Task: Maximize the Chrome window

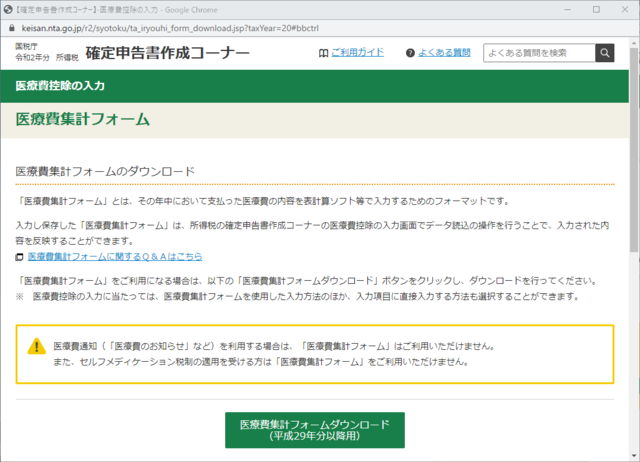Action: 596,9
